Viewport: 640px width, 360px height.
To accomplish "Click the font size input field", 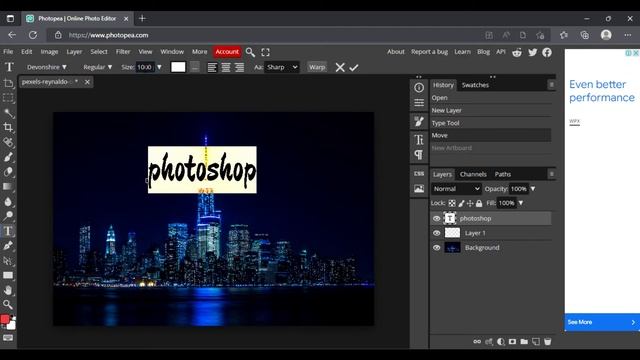I will point(145,67).
